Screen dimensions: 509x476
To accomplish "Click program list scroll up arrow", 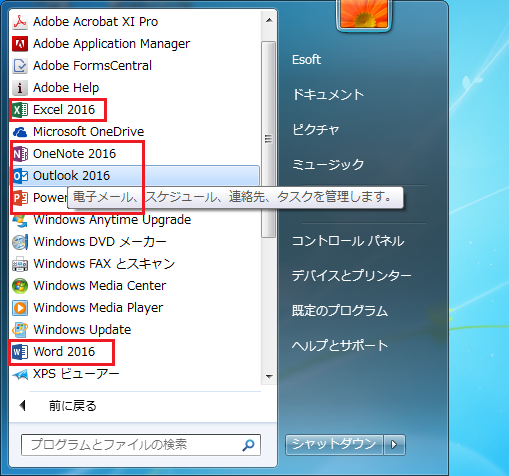I will (x=269, y=21).
